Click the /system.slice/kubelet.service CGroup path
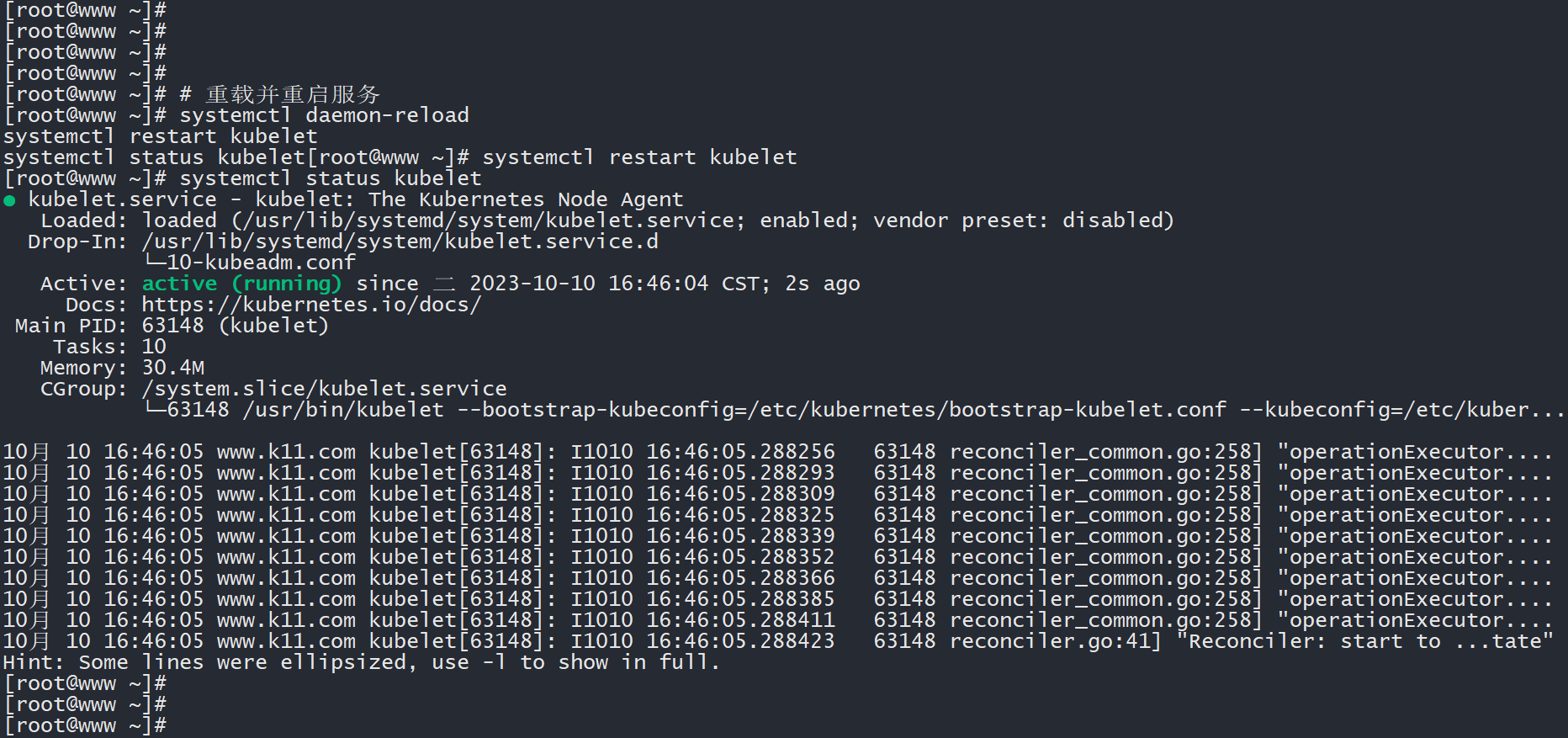The width and height of the screenshot is (1568, 738). tap(324, 389)
